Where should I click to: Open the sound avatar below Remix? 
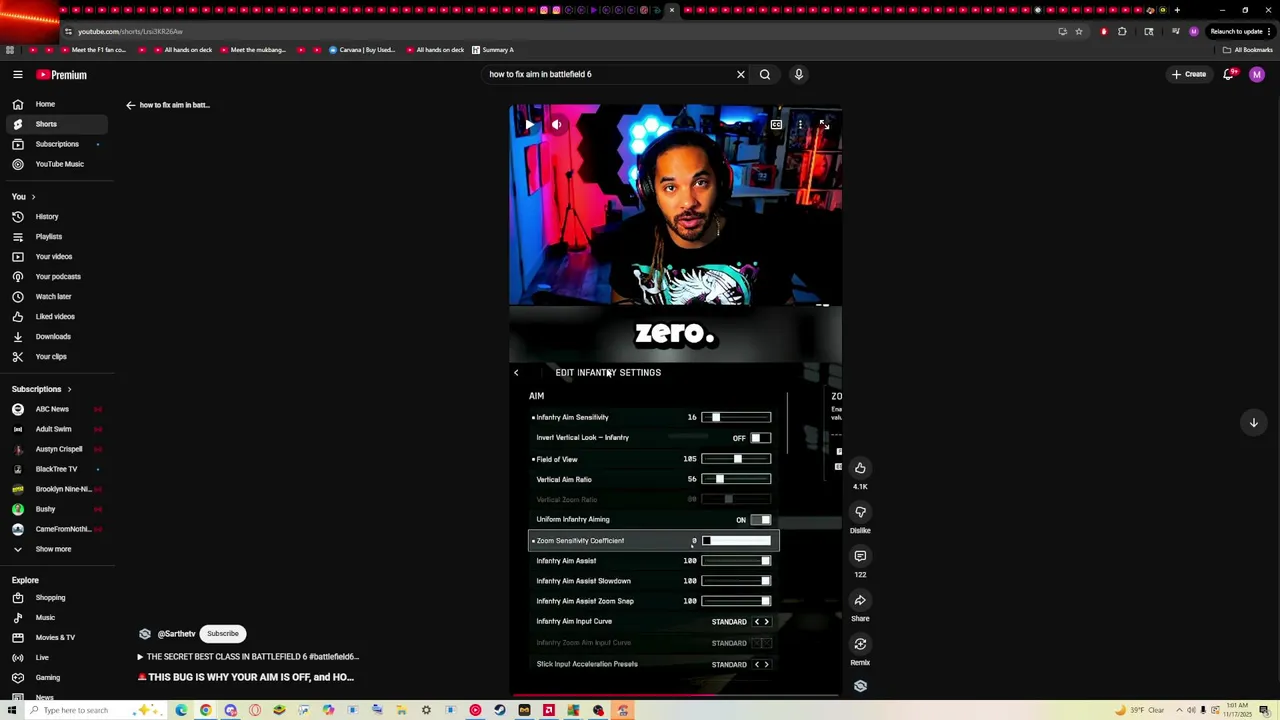coord(860,686)
